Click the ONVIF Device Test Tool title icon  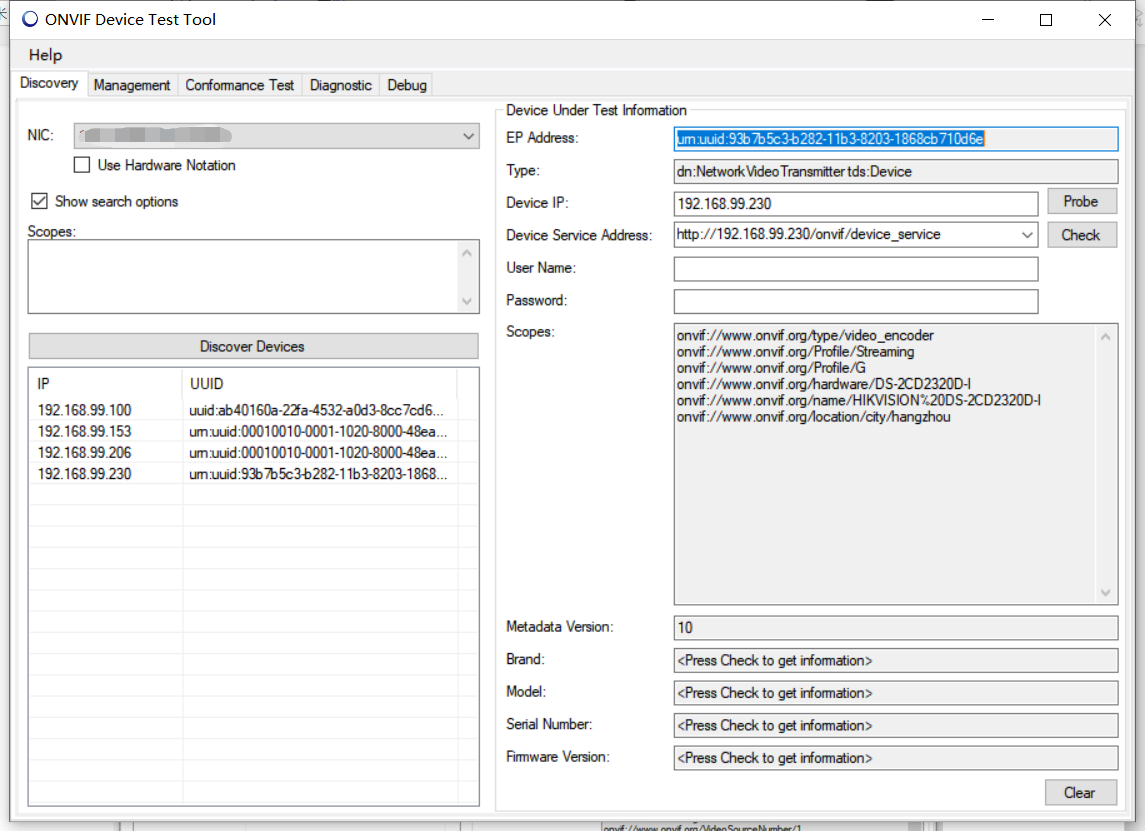click(x=29, y=20)
